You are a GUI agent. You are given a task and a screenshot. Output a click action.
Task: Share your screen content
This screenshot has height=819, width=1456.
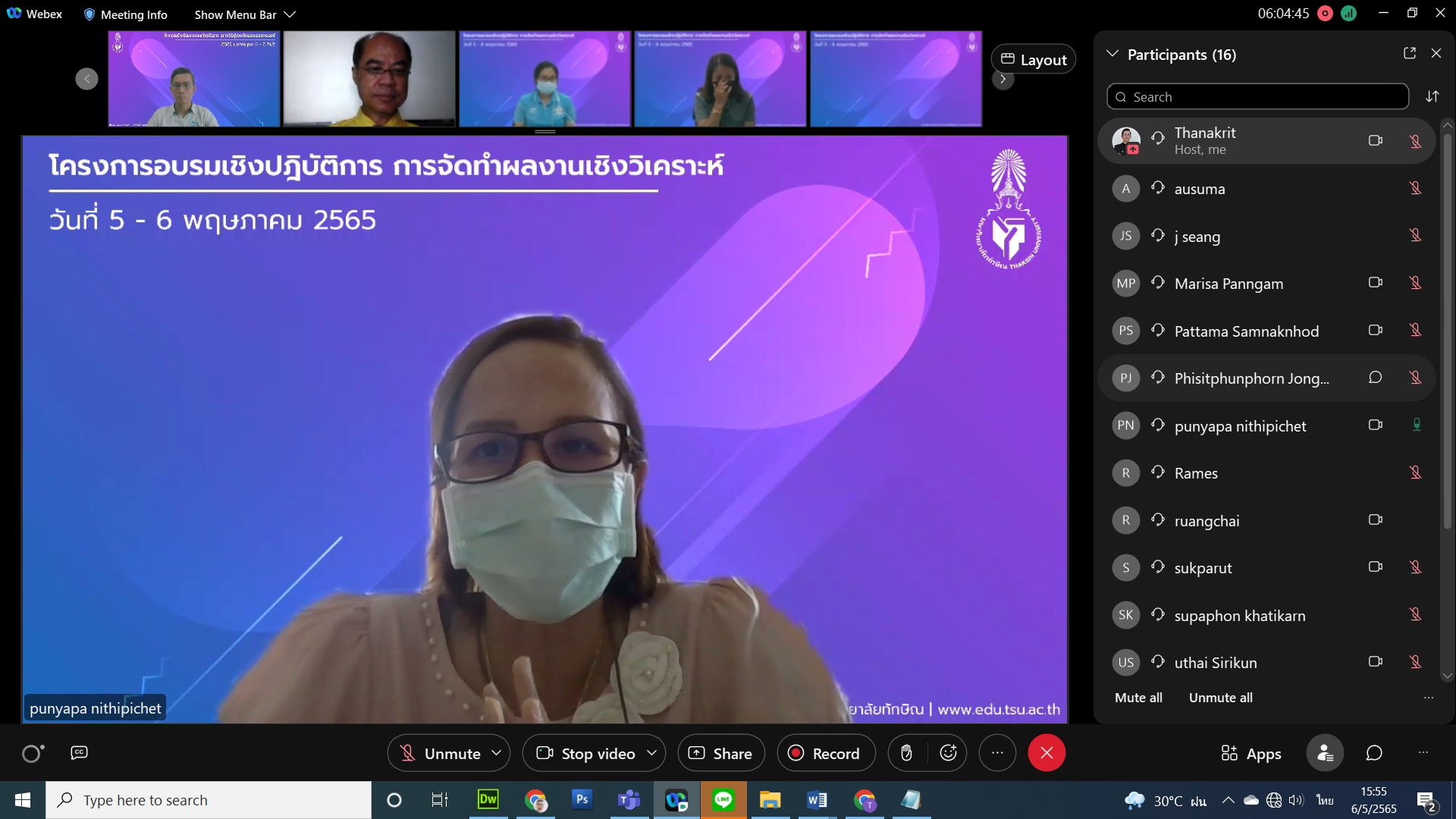pos(720,753)
